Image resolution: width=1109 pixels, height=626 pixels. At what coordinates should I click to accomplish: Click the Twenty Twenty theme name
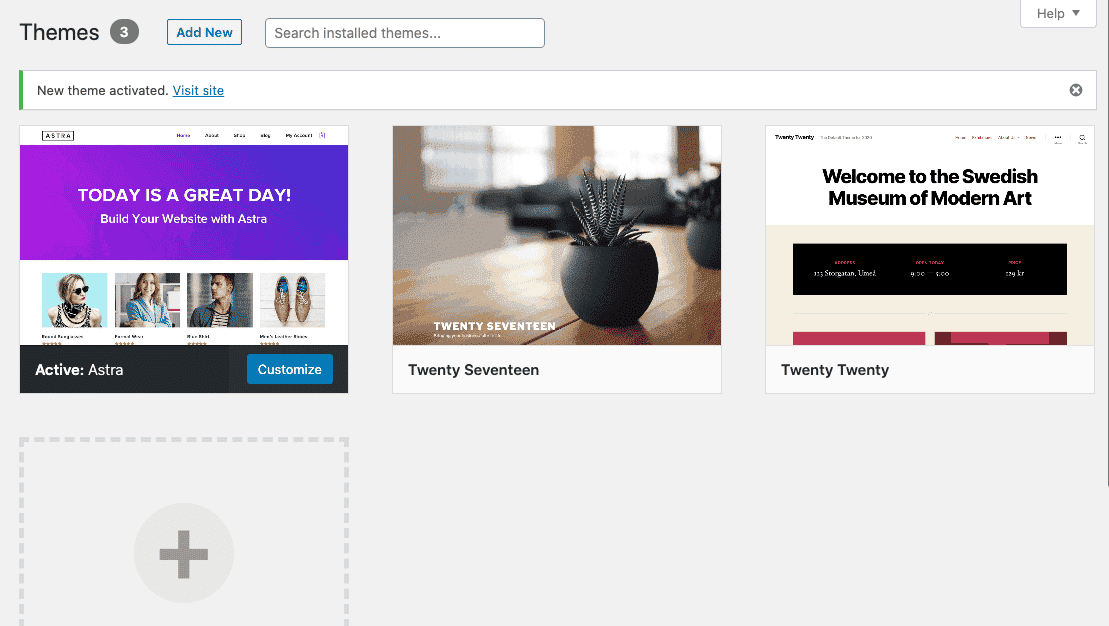[x=835, y=370]
